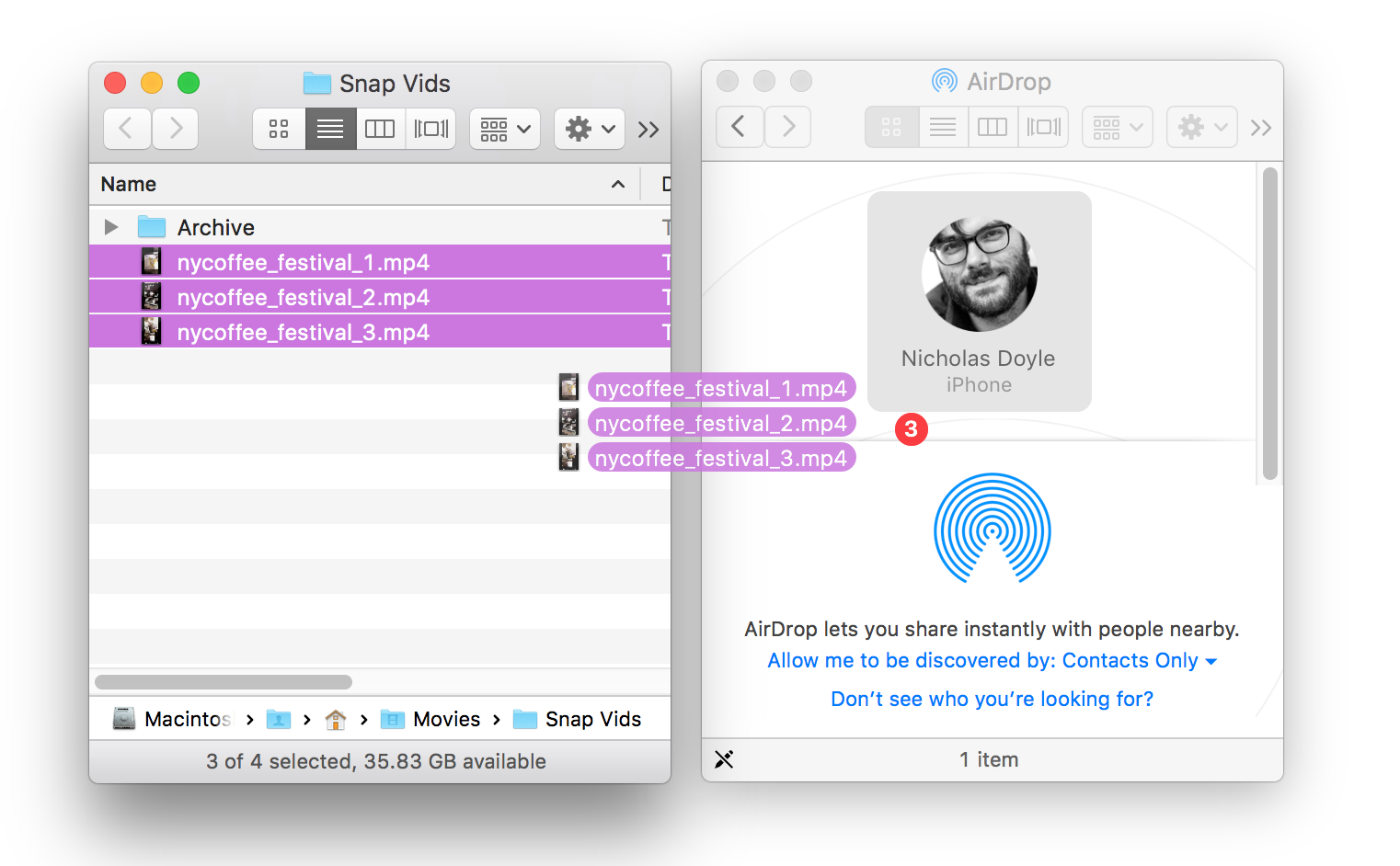Go back in Snap Vids window
Screen dimensions: 1400x866
(x=127, y=129)
